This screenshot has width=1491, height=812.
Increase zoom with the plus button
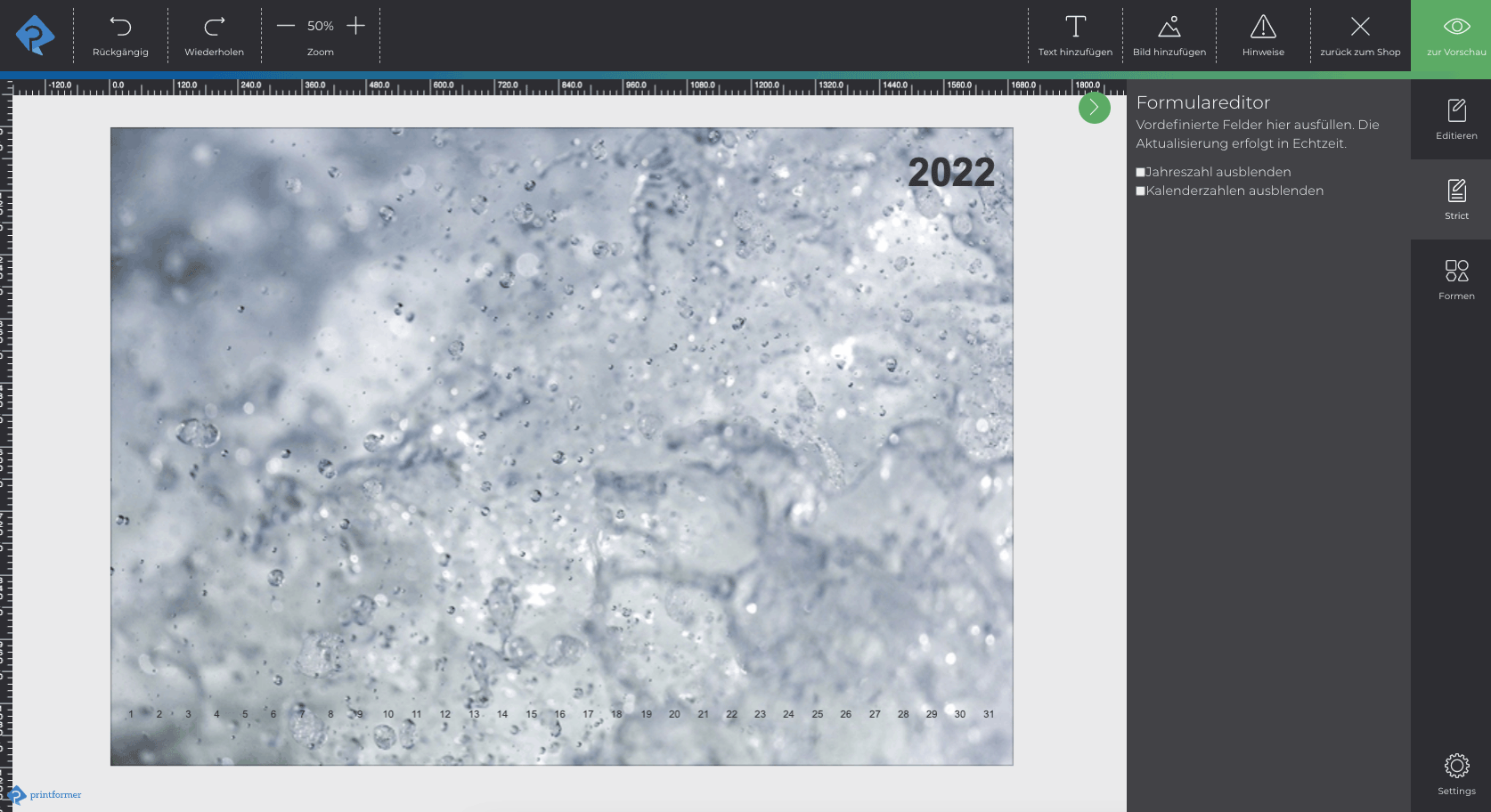tap(355, 26)
